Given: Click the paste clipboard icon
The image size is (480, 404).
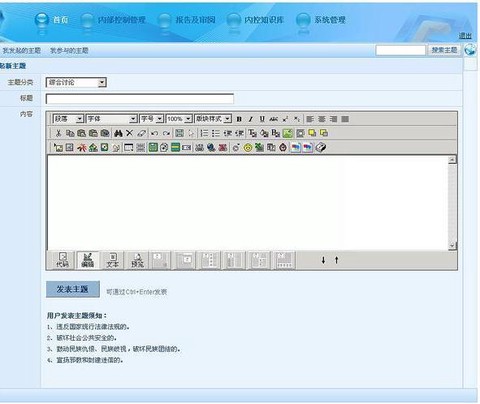Looking at the screenshot, I should [x=82, y=133].
